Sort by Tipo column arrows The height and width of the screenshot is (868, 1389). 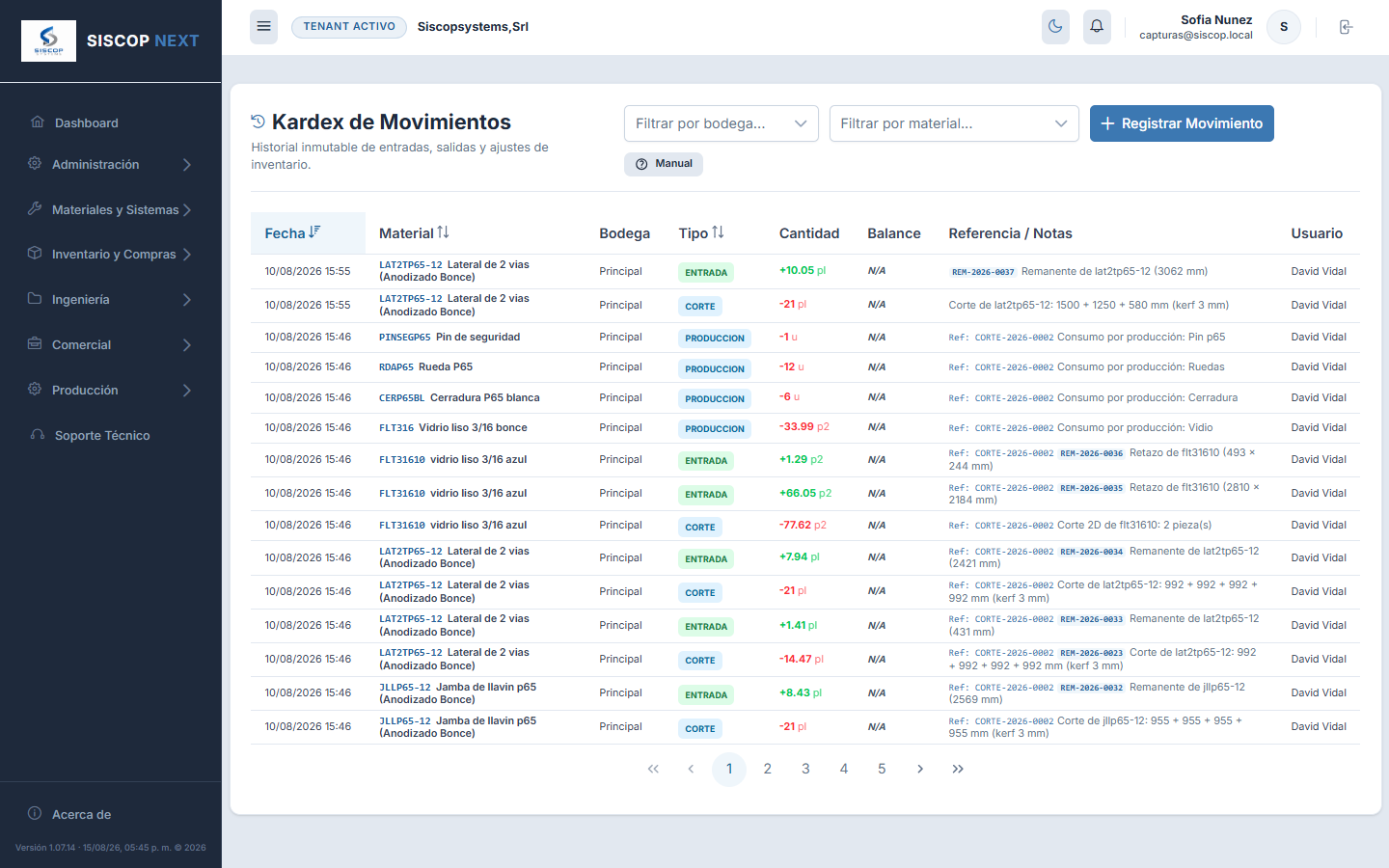(x=718, y=232)
